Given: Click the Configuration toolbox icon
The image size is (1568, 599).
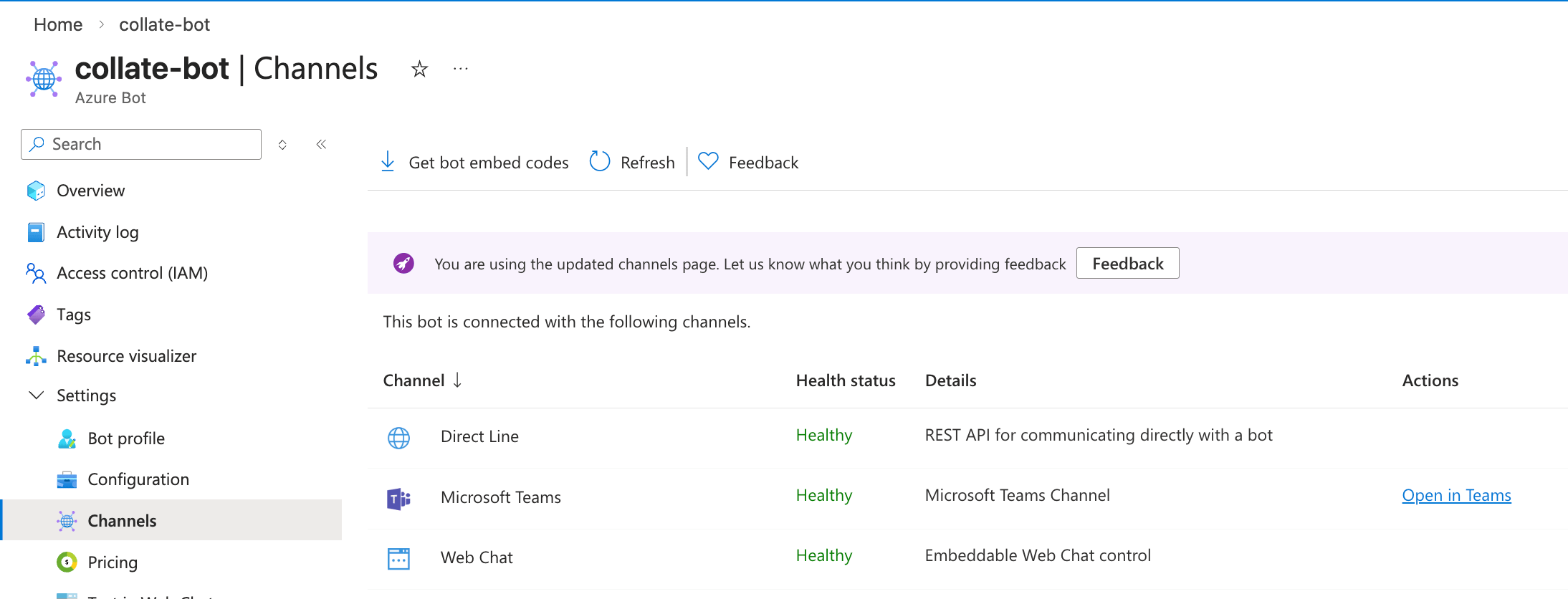Looking at the screenshot, I should 67,479.
